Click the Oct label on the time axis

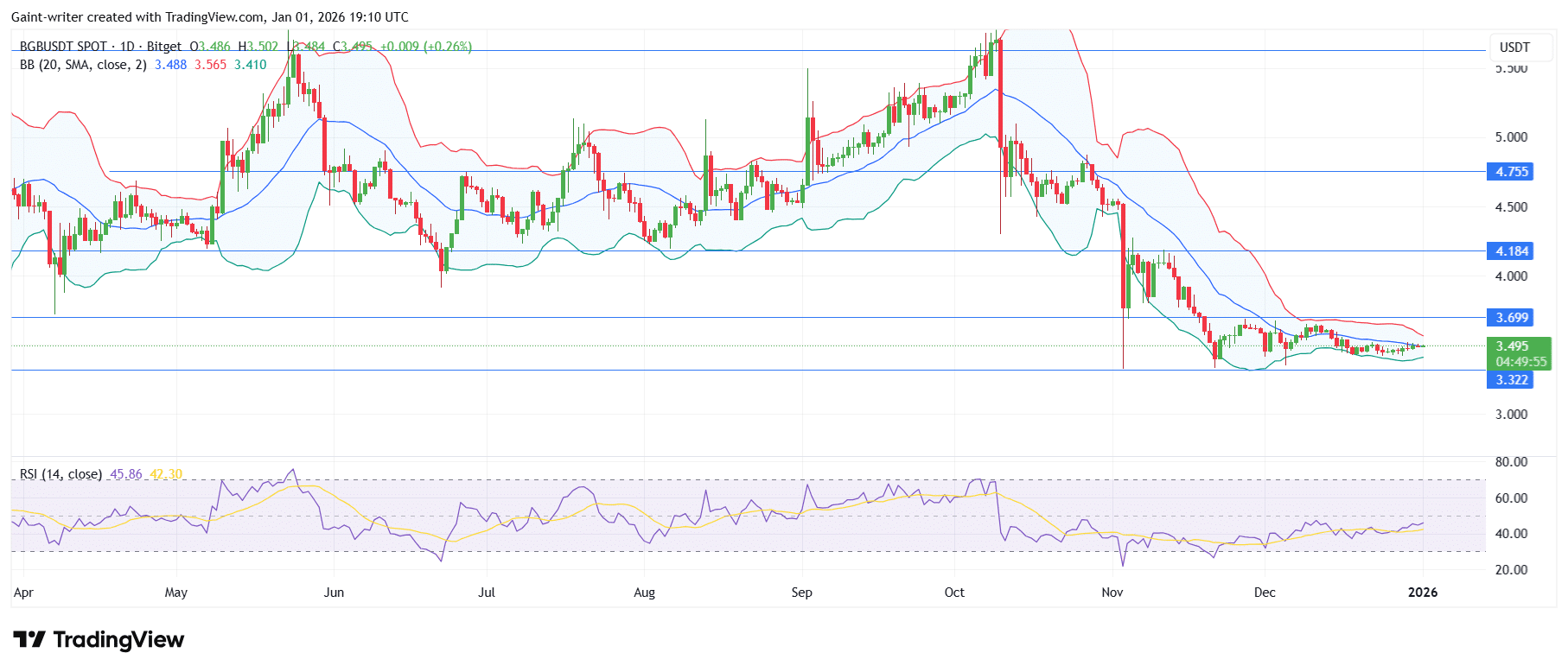tap(954, 593)
